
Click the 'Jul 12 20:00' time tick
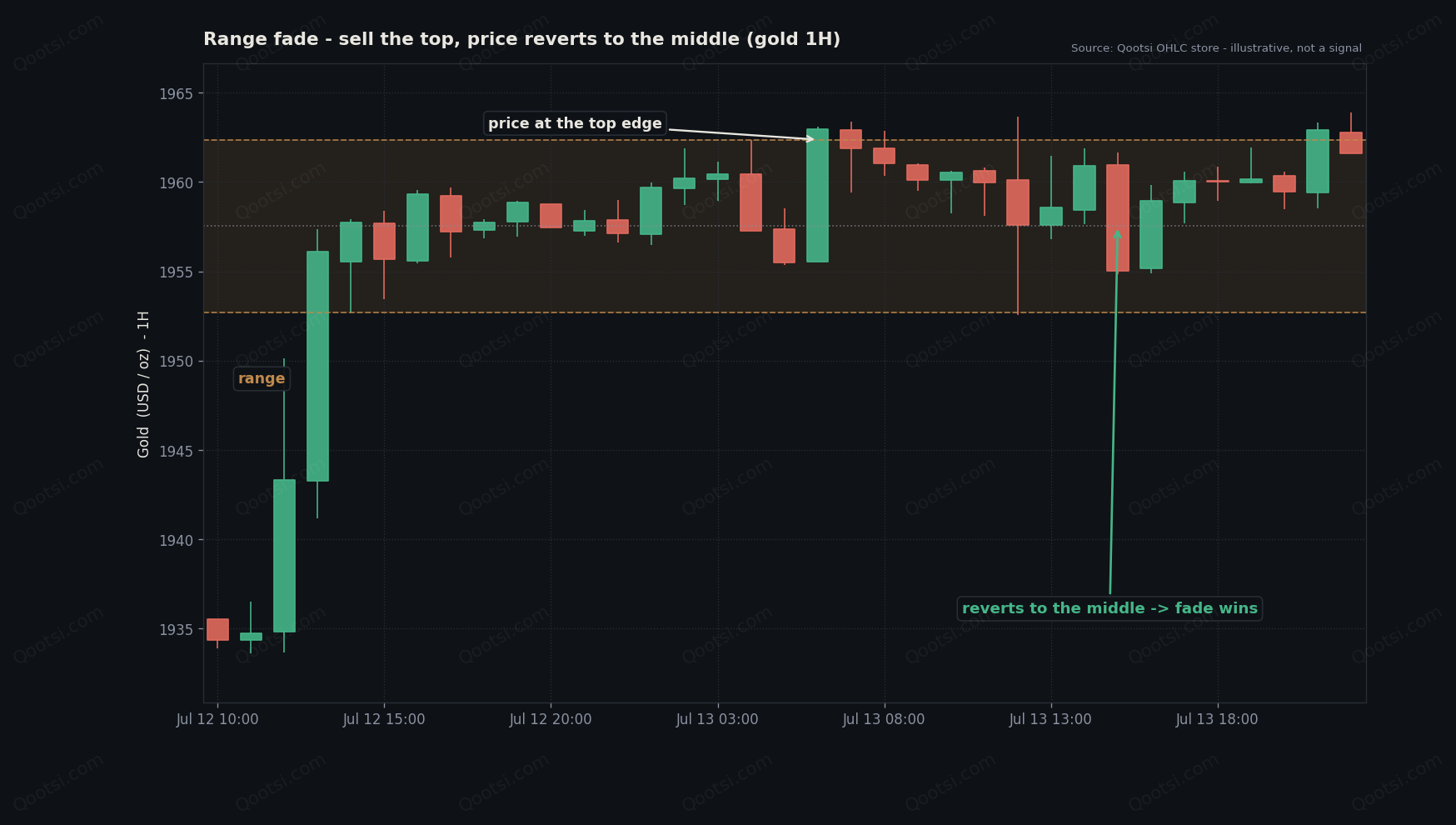pyautogui.click(x=551, y=719)
